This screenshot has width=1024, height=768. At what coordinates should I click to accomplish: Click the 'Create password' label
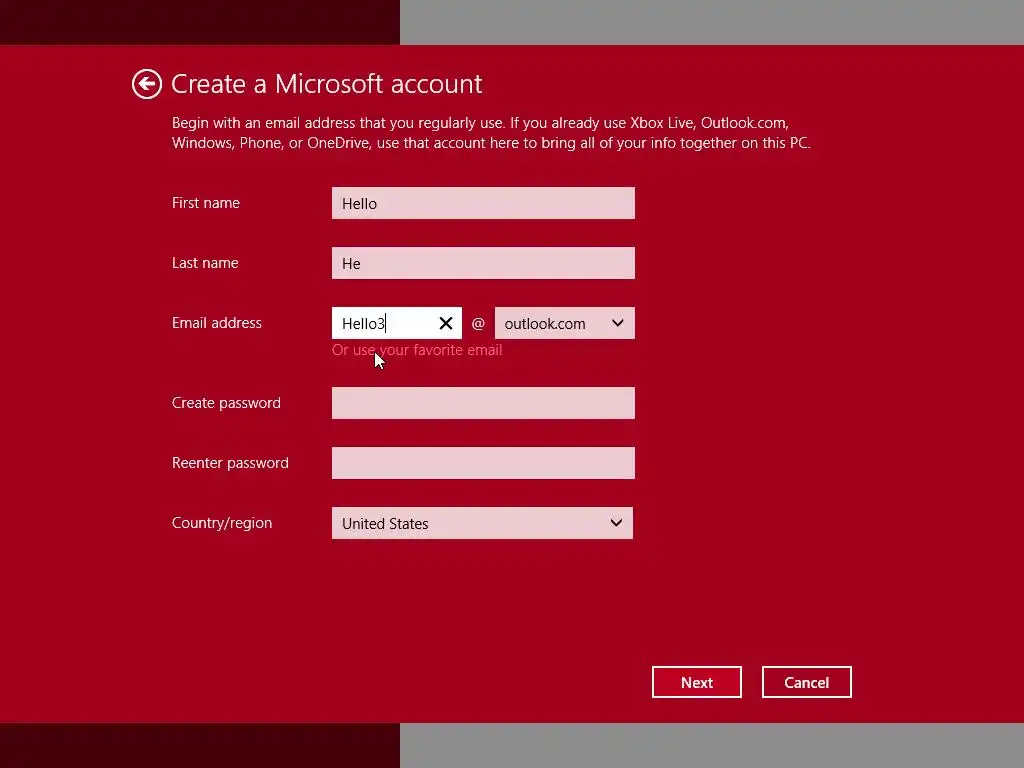[226, 403]
